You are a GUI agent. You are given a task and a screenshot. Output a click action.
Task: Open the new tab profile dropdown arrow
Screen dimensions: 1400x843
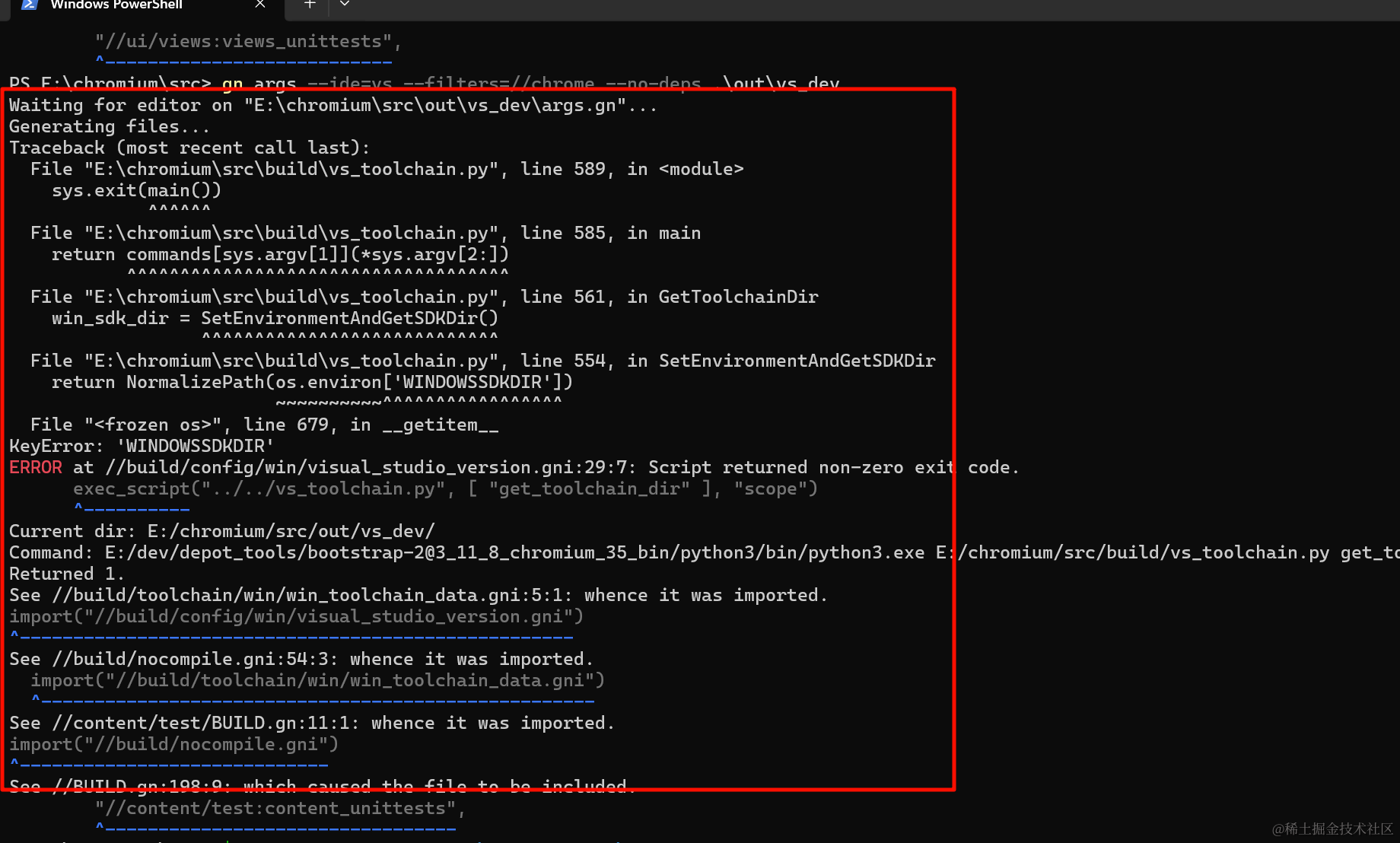coord(345,5)
